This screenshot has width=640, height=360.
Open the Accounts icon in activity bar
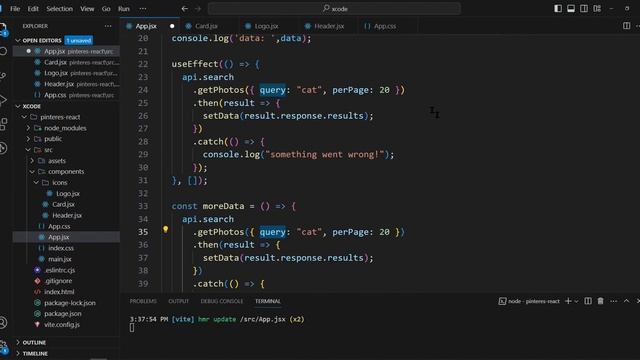tap(3, 322)
